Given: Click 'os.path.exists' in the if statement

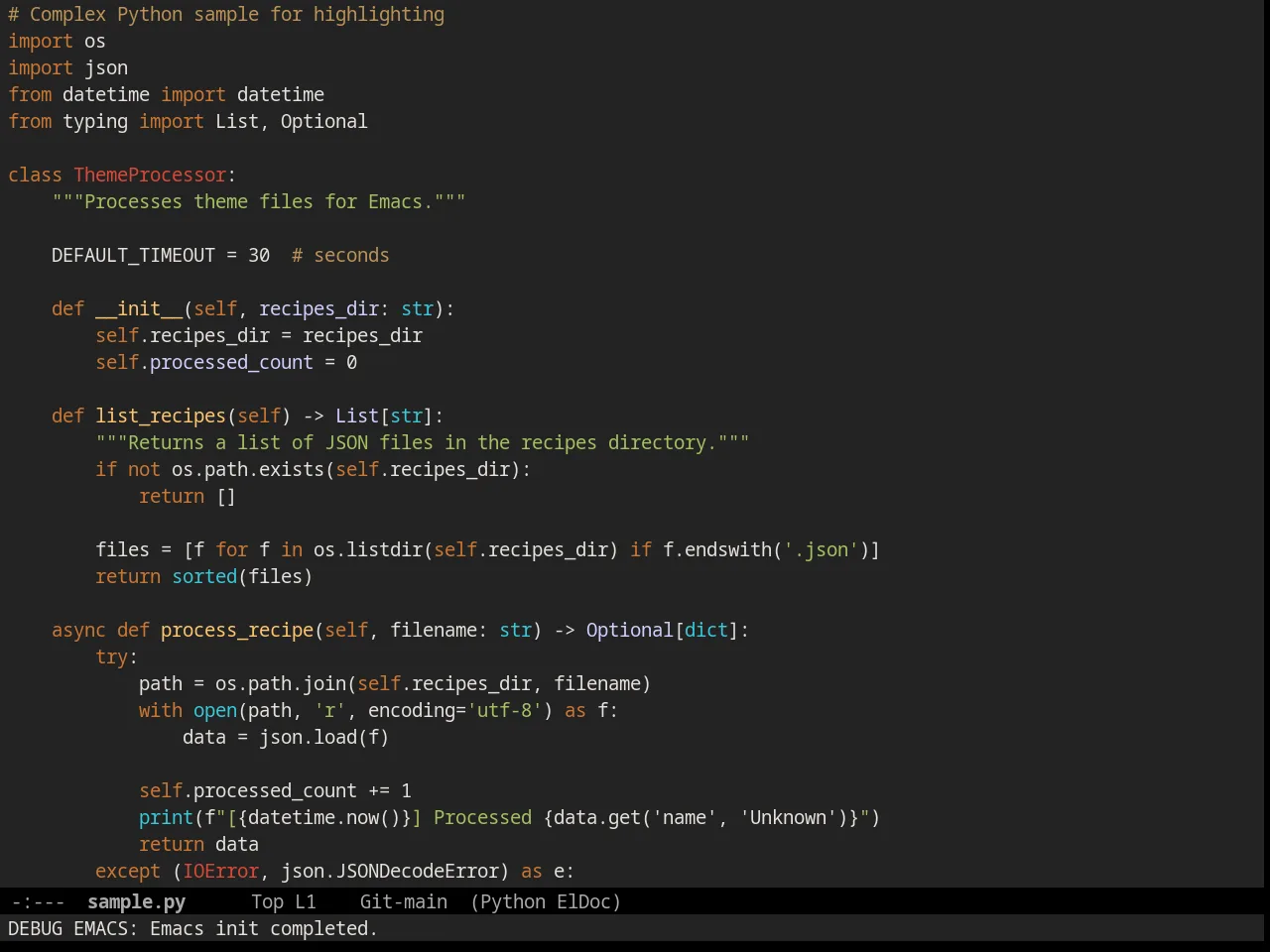Looking at the screenshot, I should click(x=248, y=469).
